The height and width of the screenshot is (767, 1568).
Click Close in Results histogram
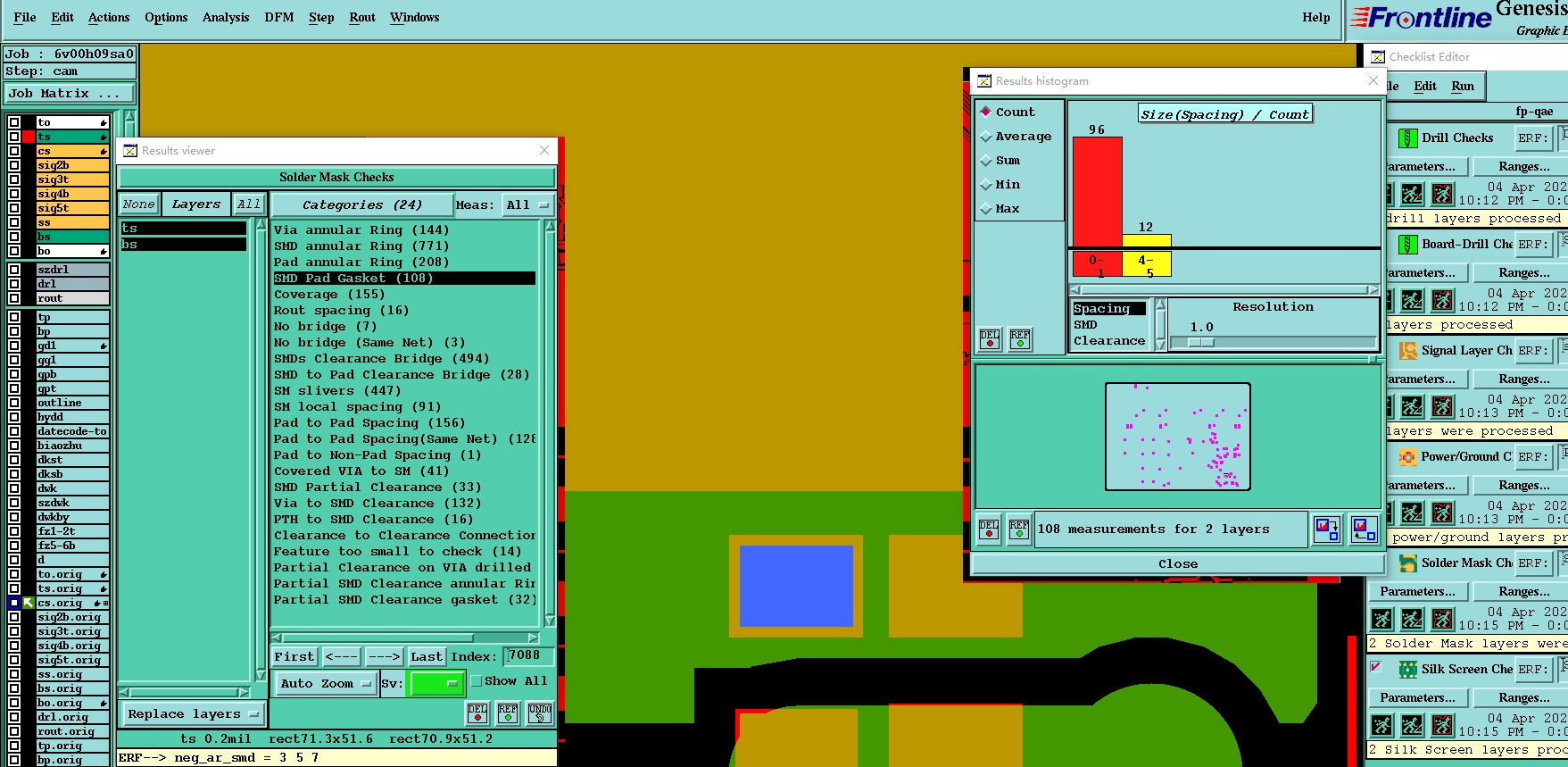pyautogui.click(x=1177, y=563)
